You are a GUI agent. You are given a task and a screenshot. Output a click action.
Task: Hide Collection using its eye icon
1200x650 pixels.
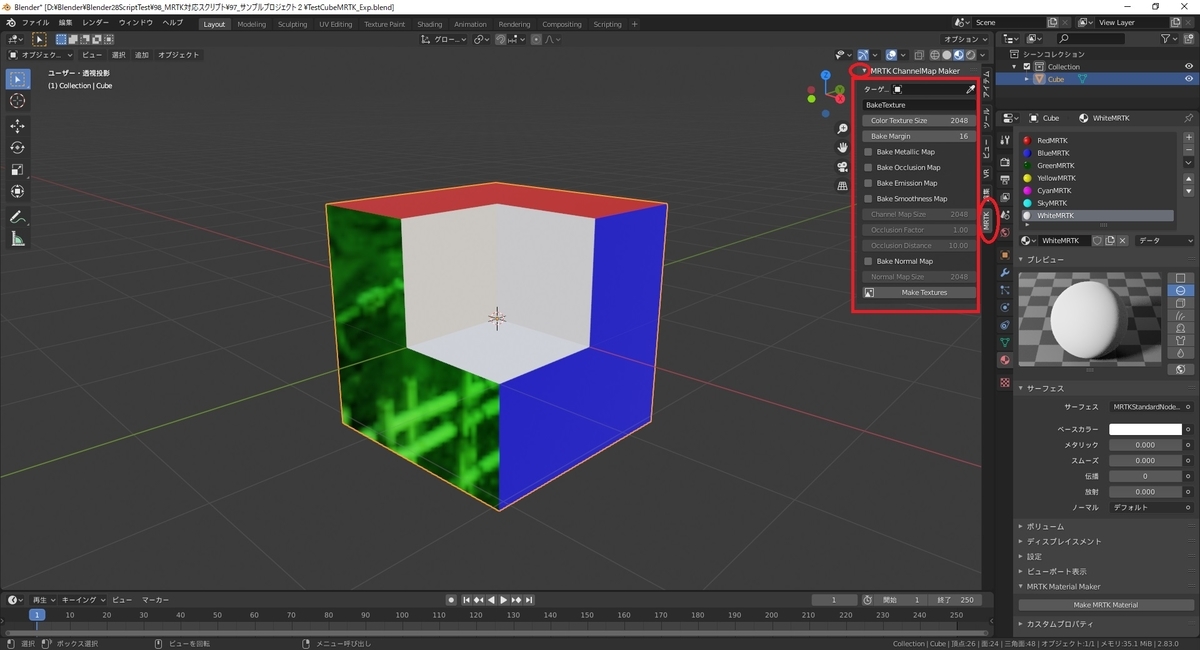[x=1189, y=66]
